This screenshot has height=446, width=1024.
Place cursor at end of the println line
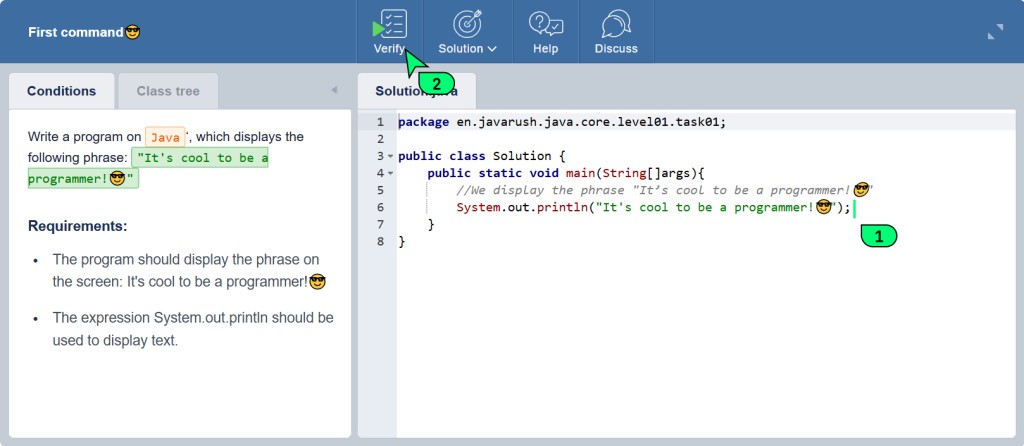point(853,208)
